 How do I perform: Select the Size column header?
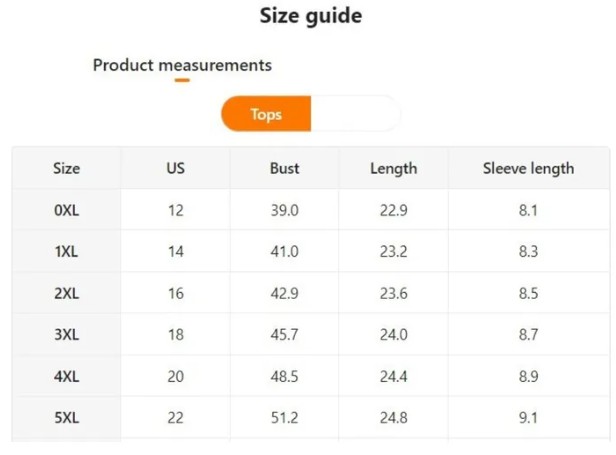66,169
